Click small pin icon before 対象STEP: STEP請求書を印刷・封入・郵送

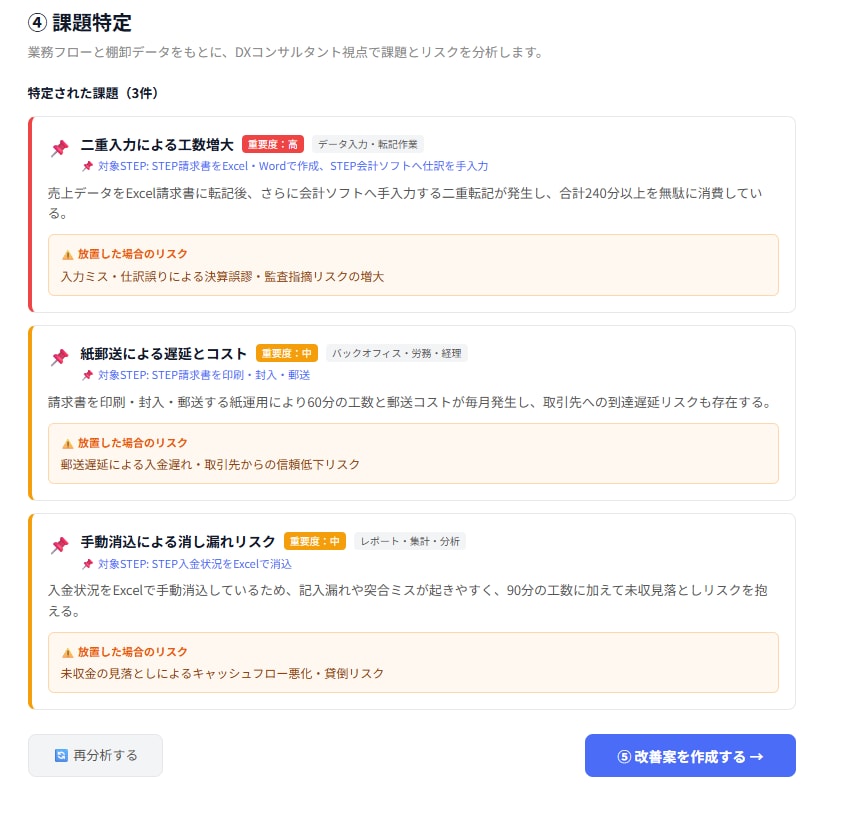(88, 375)
